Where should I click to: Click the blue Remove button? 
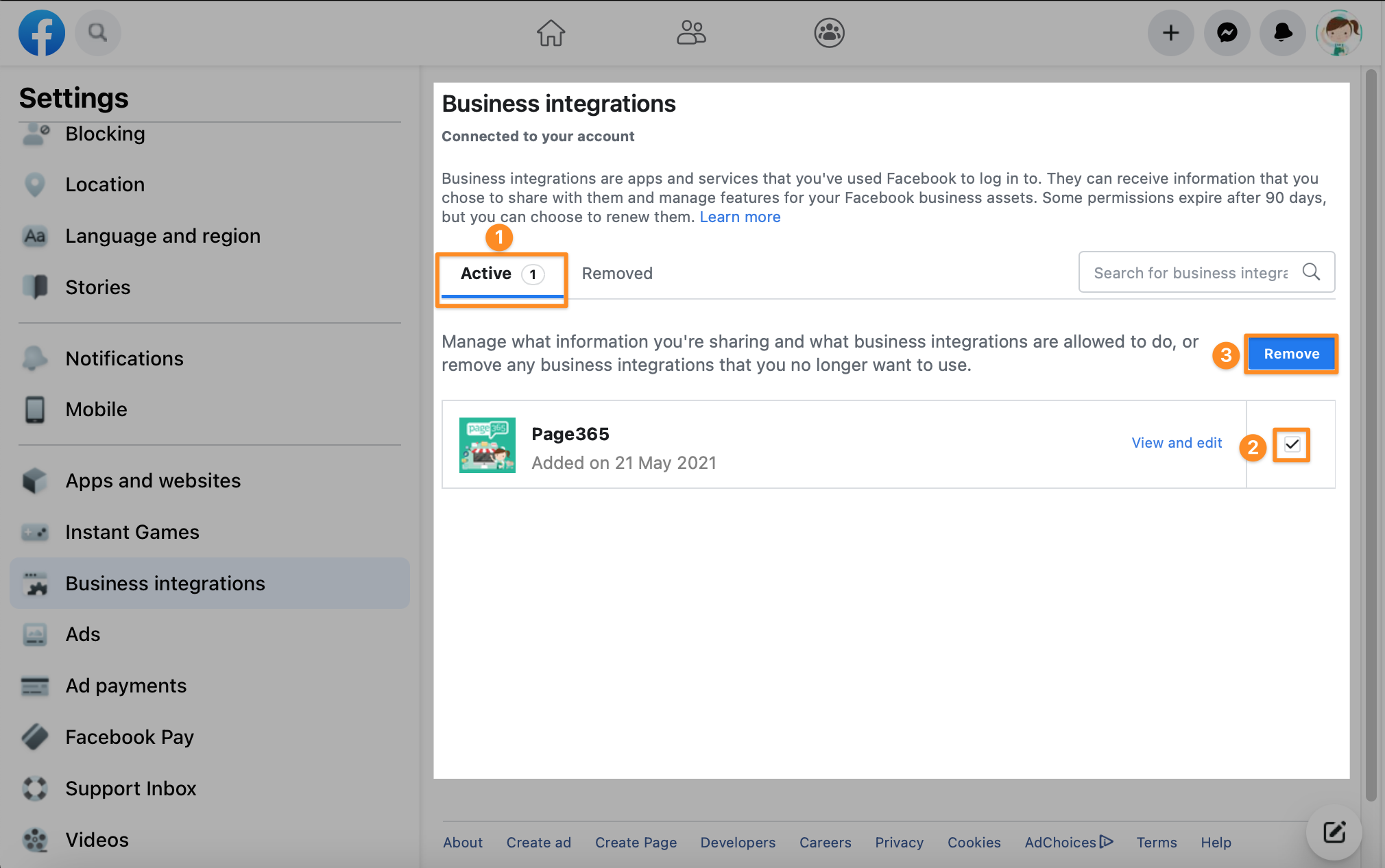(x=1291, y=354)
